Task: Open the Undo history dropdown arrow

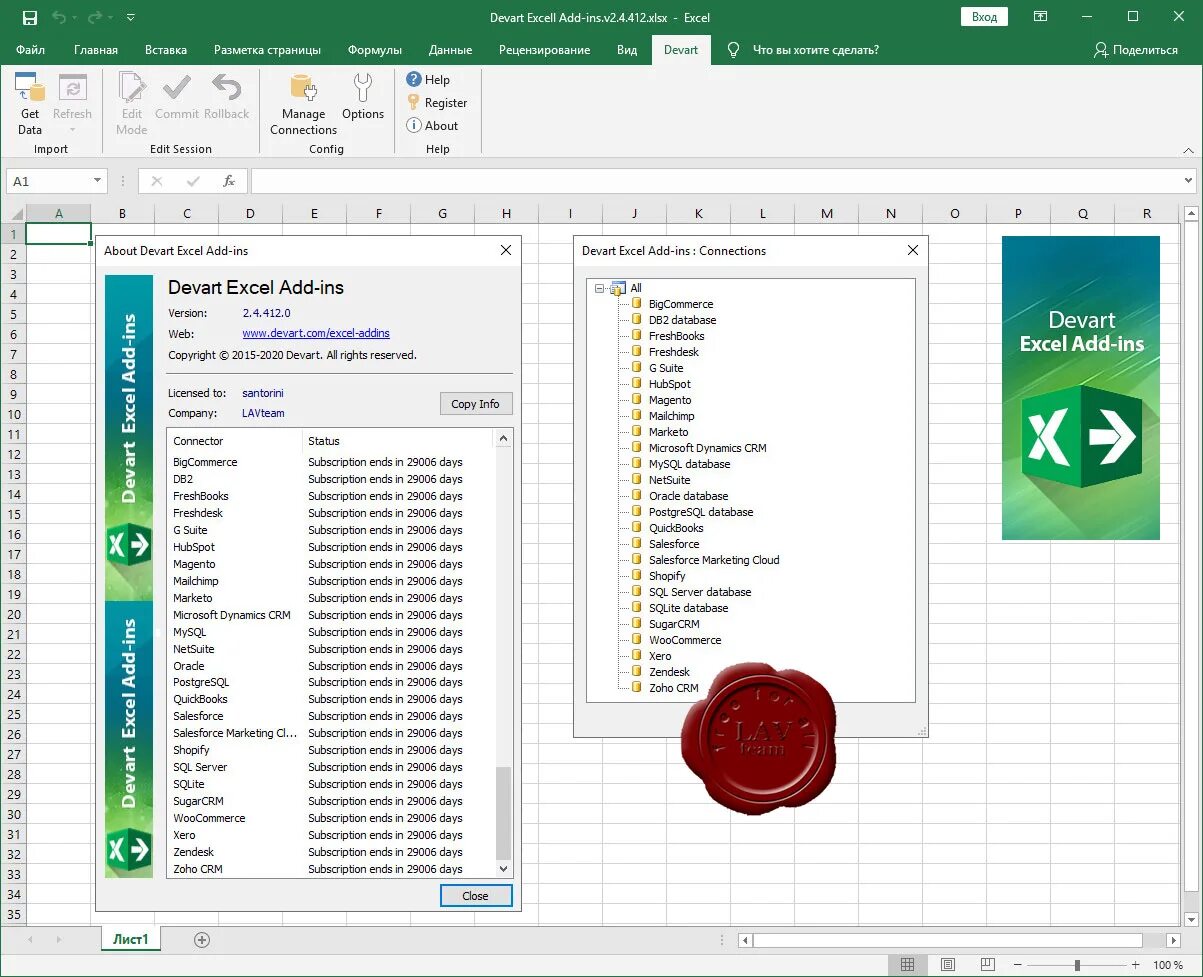Action: point(75,17)
